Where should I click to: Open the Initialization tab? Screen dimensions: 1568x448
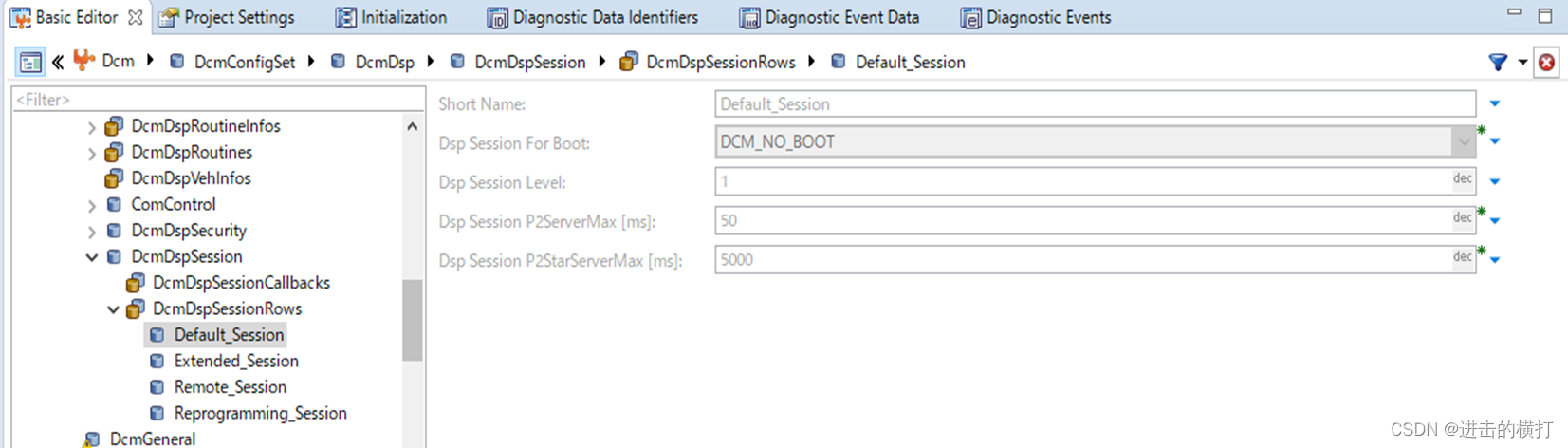pyautogui.click(x=391, y=17)
